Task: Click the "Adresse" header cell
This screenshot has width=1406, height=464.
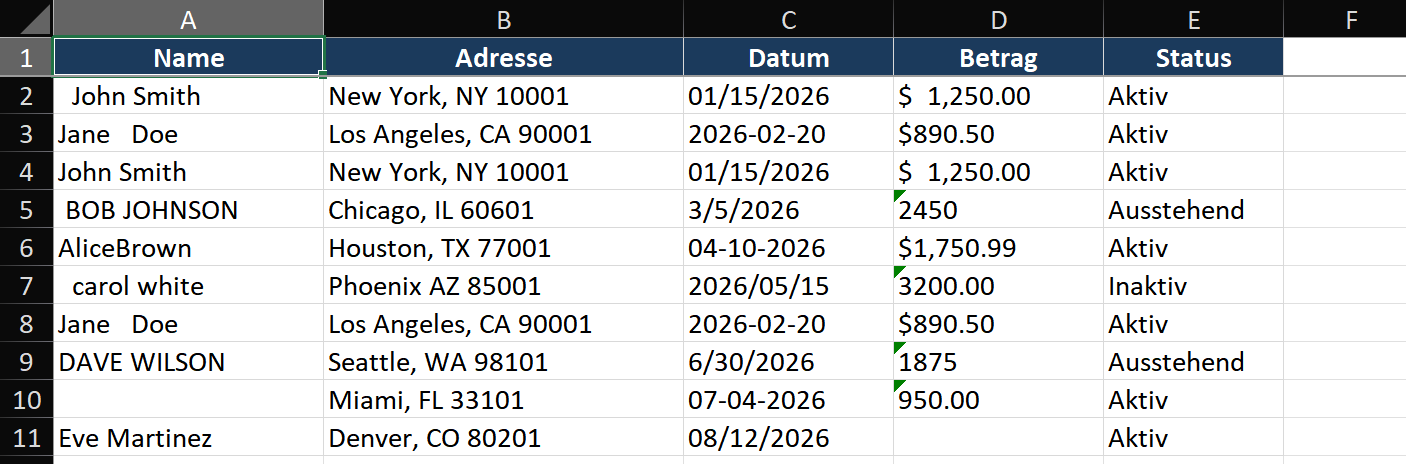Action: pos(503,57)
